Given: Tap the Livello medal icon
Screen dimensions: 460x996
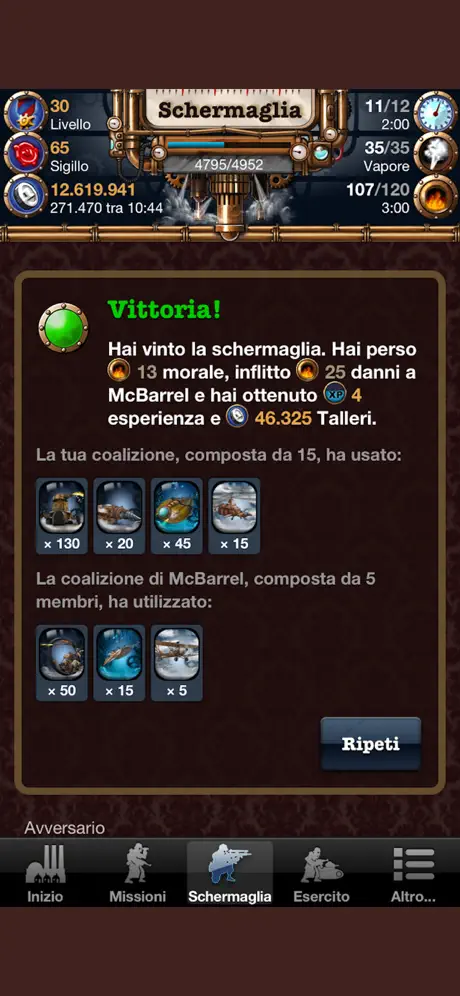Looking at the screenshot, I should pyautogui.click(x=25, y=112).
